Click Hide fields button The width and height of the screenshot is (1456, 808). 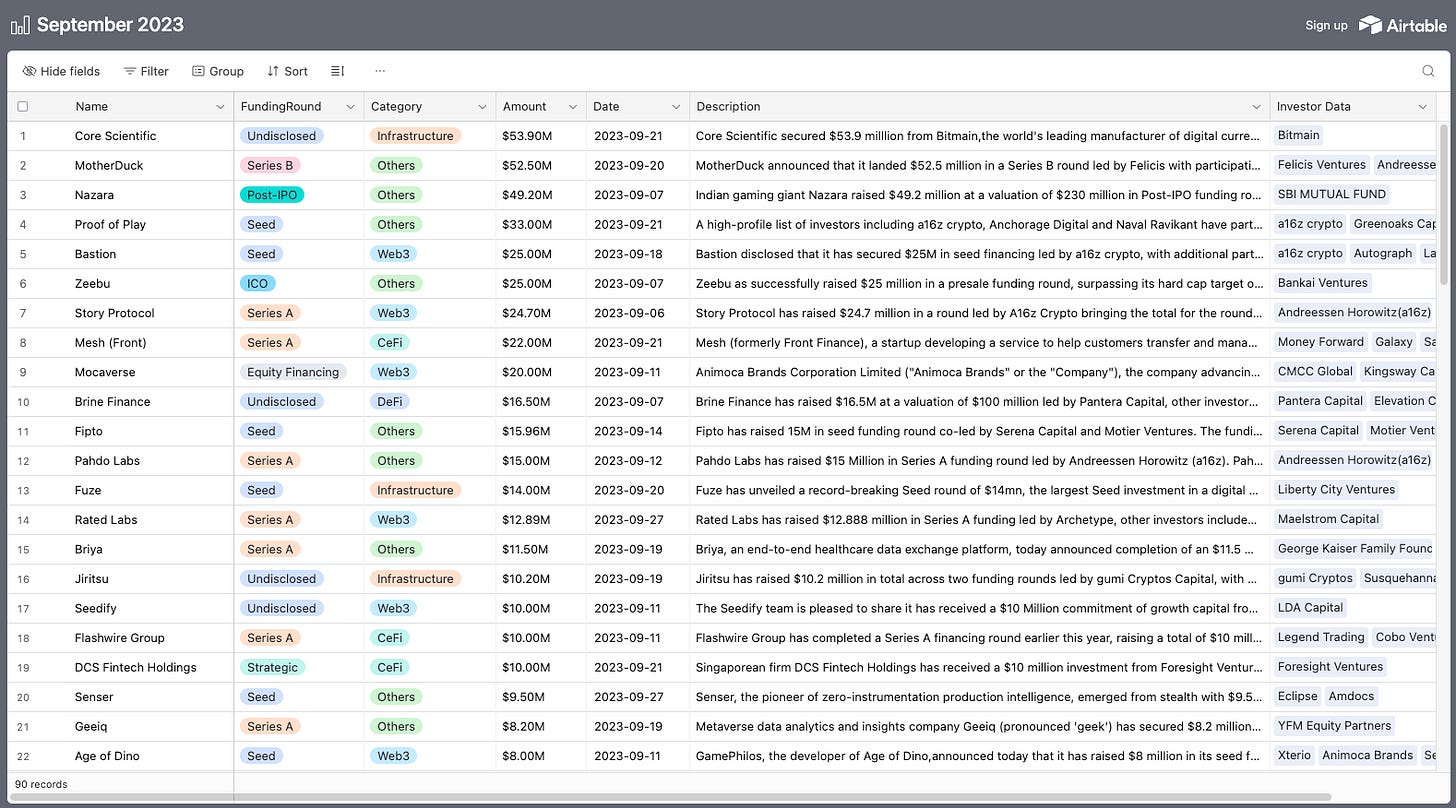(x=61, y=71)
